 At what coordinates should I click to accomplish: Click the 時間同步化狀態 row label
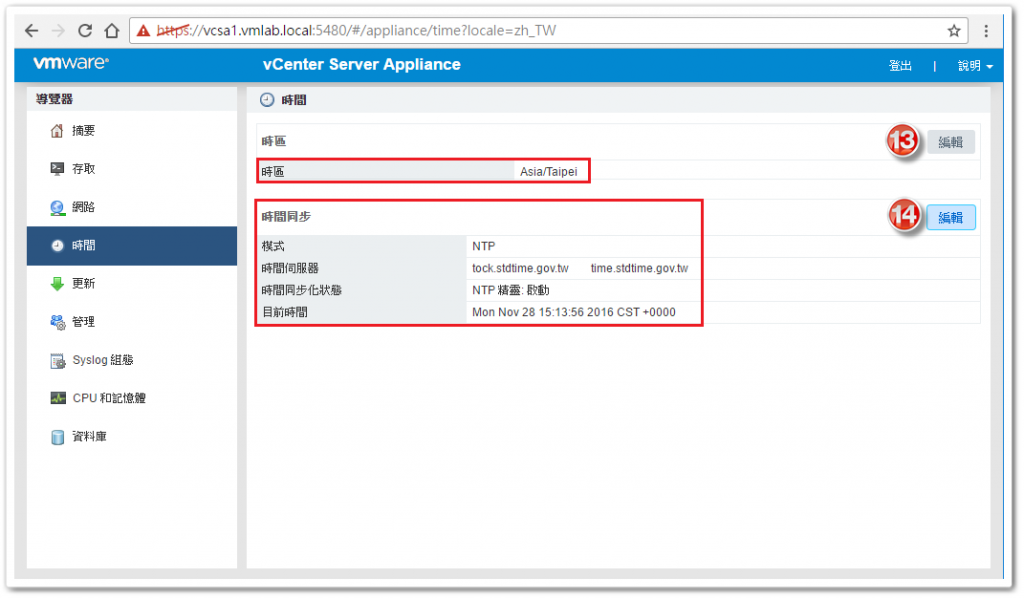pos(301,290)
